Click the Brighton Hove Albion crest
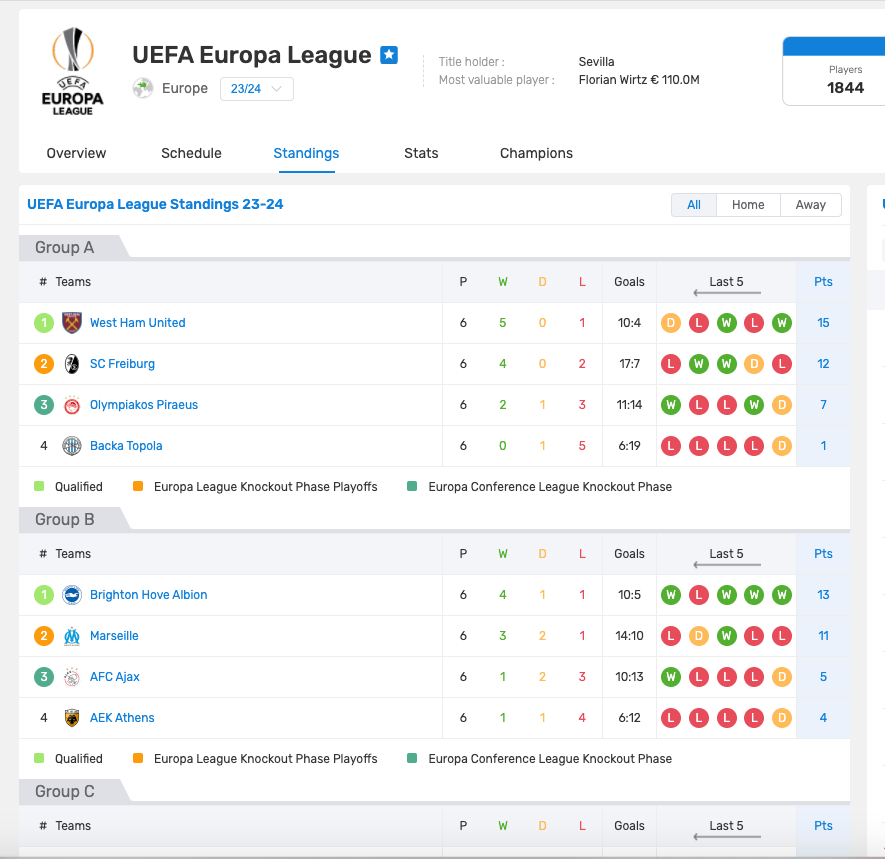The image size is (885, 859). [72, 595]
